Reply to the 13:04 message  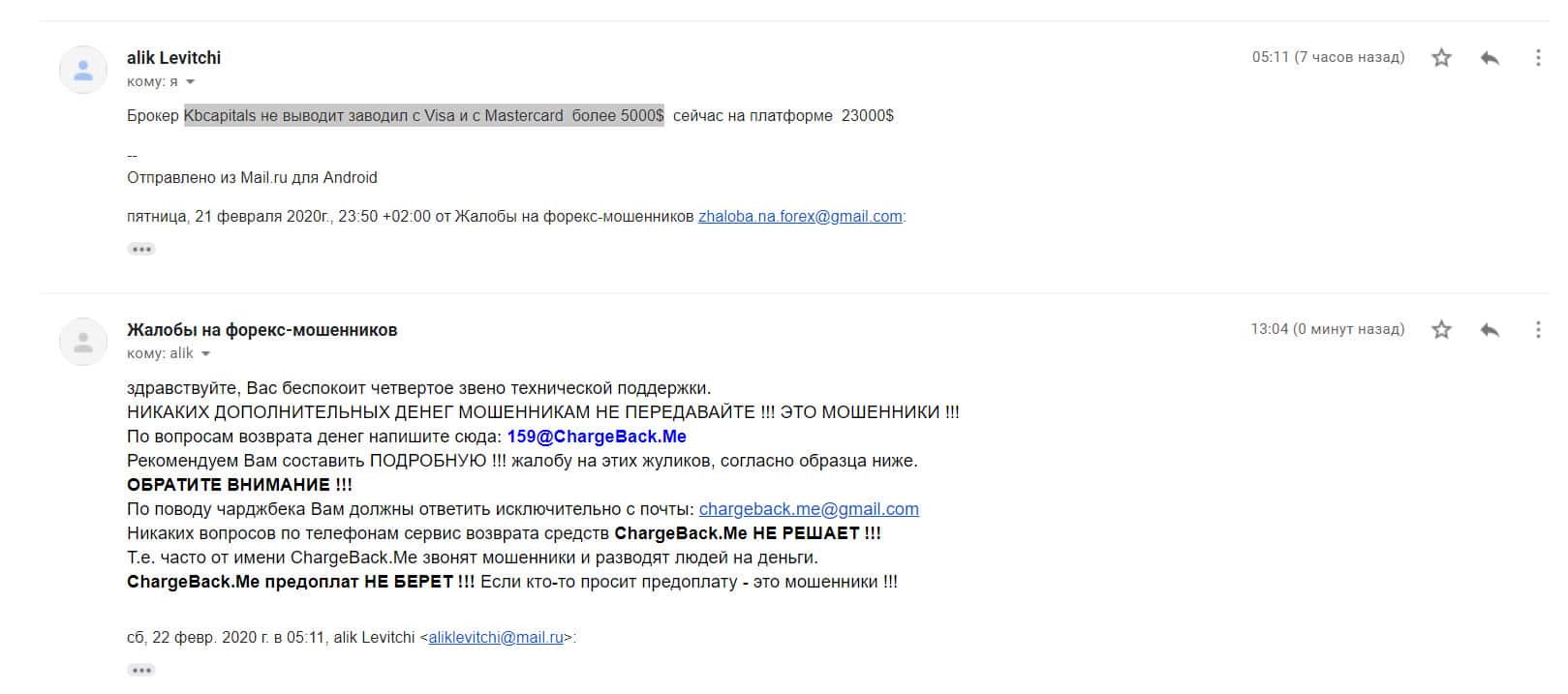(x=1490, y=330)
